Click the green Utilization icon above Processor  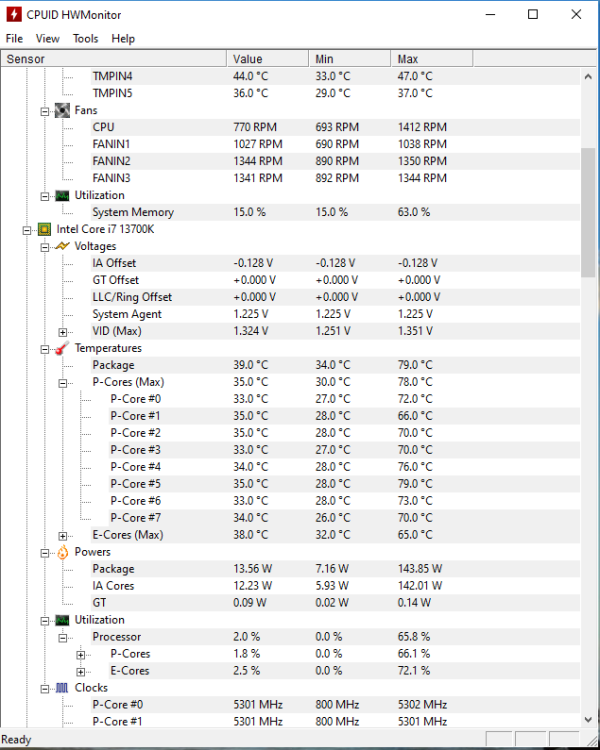62,620
